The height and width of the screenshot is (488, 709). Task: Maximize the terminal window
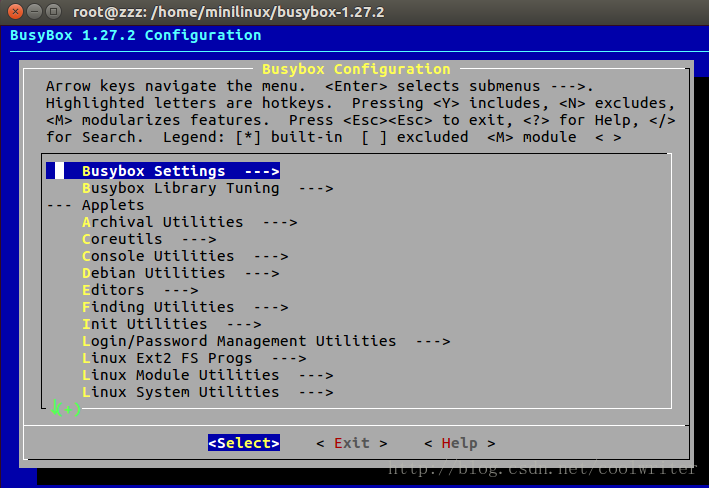pyautogui.click(x=53, y=11)
